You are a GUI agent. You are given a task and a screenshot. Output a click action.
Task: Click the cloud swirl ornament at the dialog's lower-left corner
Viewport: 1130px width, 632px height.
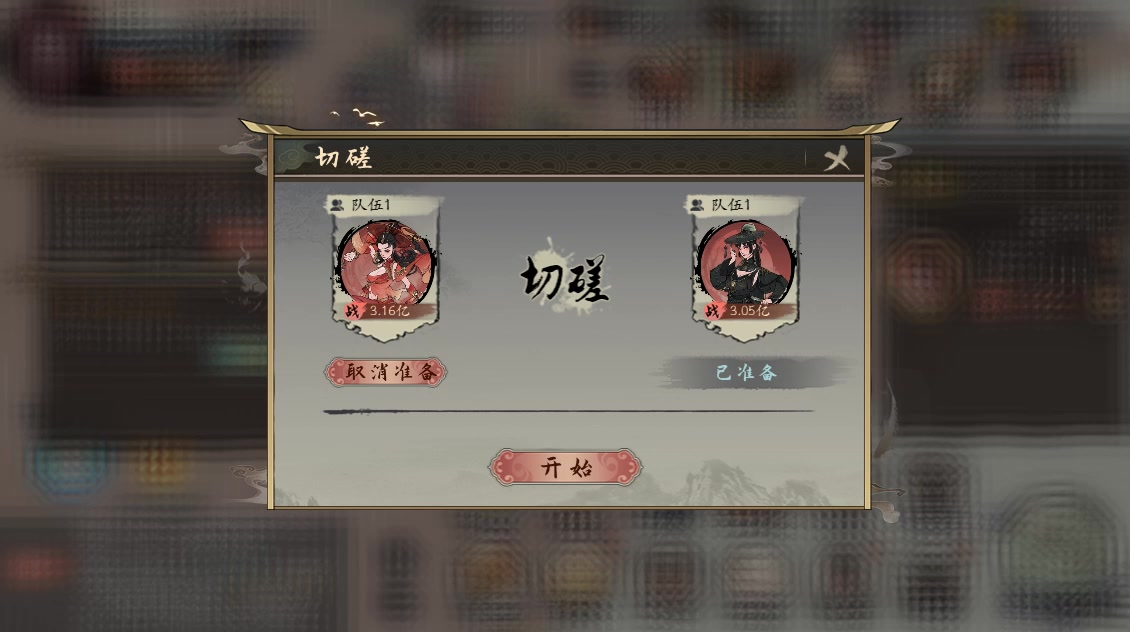[x=249, y=482]
